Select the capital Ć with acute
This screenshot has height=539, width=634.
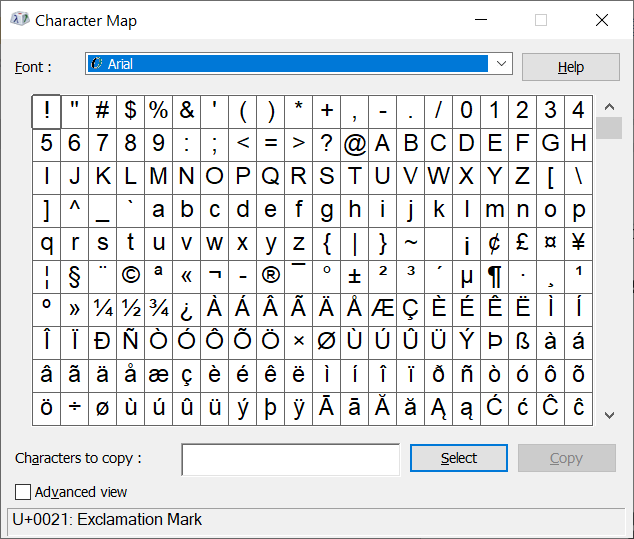[495, 409]
